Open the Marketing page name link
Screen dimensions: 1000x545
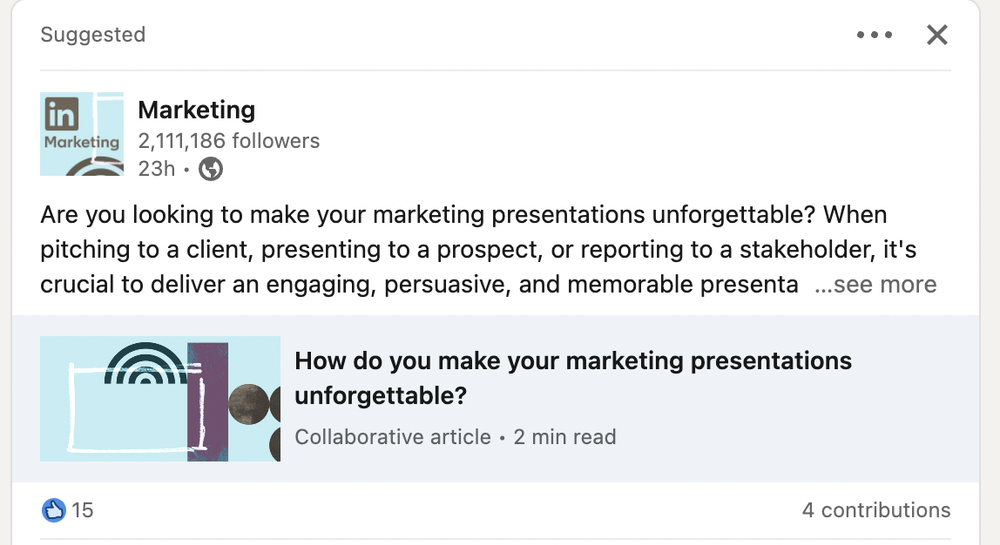coord(196,110)
